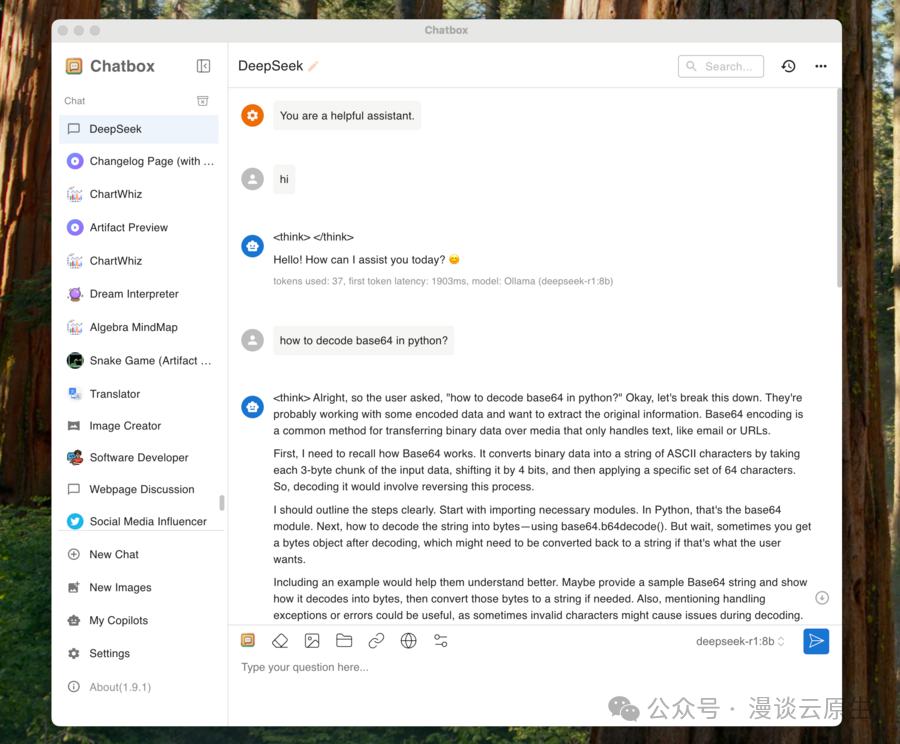The image size is (900, 744).
Task: Open the ChartWhiz chat below Artifact Preview
Action: (138, 261)
